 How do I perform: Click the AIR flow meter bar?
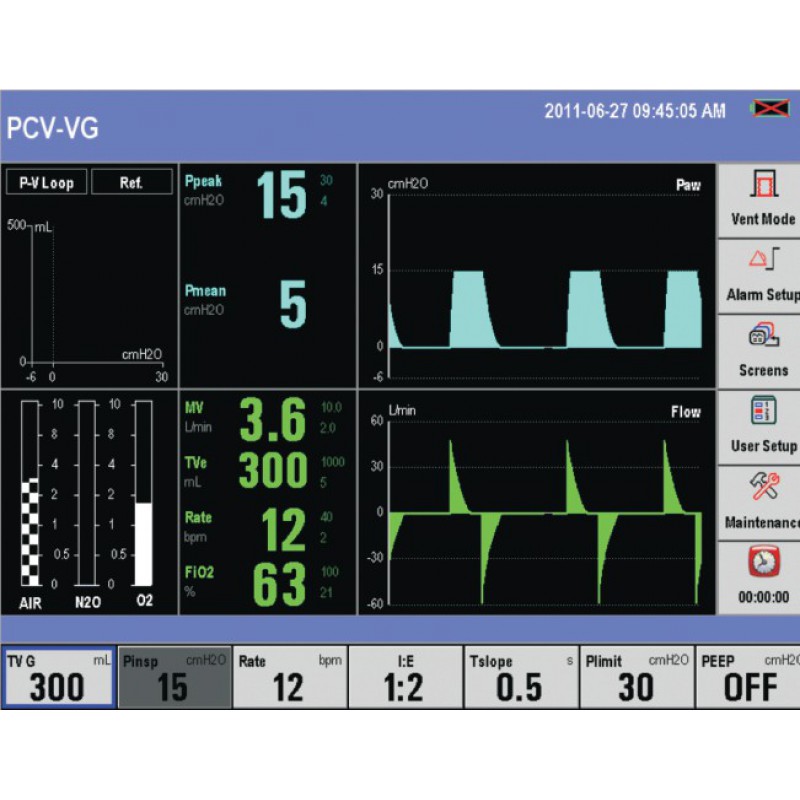click(x=30, y=493)
